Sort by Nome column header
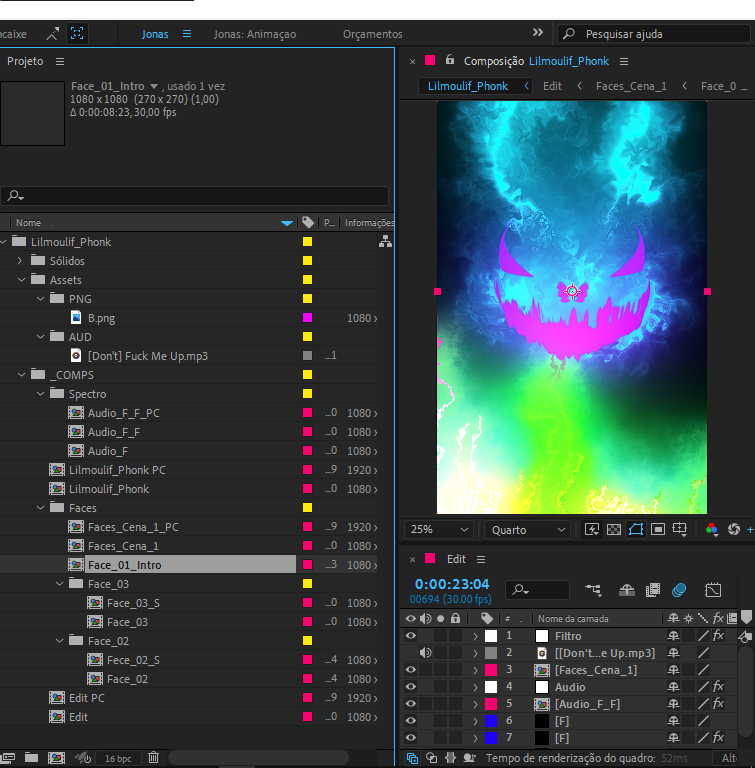Viewport: 755px width, 768px height. [x=28, y=222]
